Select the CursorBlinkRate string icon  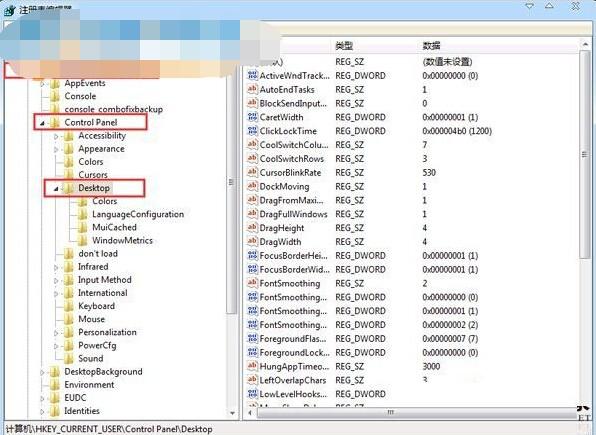pyautogui.click(x=252, y=172)
